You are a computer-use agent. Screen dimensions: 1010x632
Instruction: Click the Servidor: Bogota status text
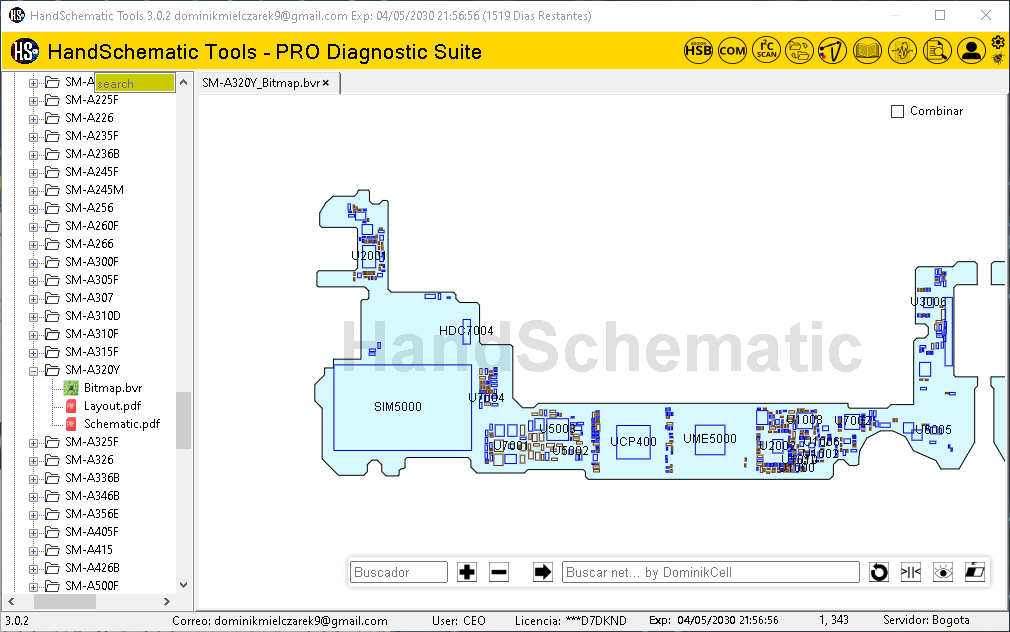926,620
